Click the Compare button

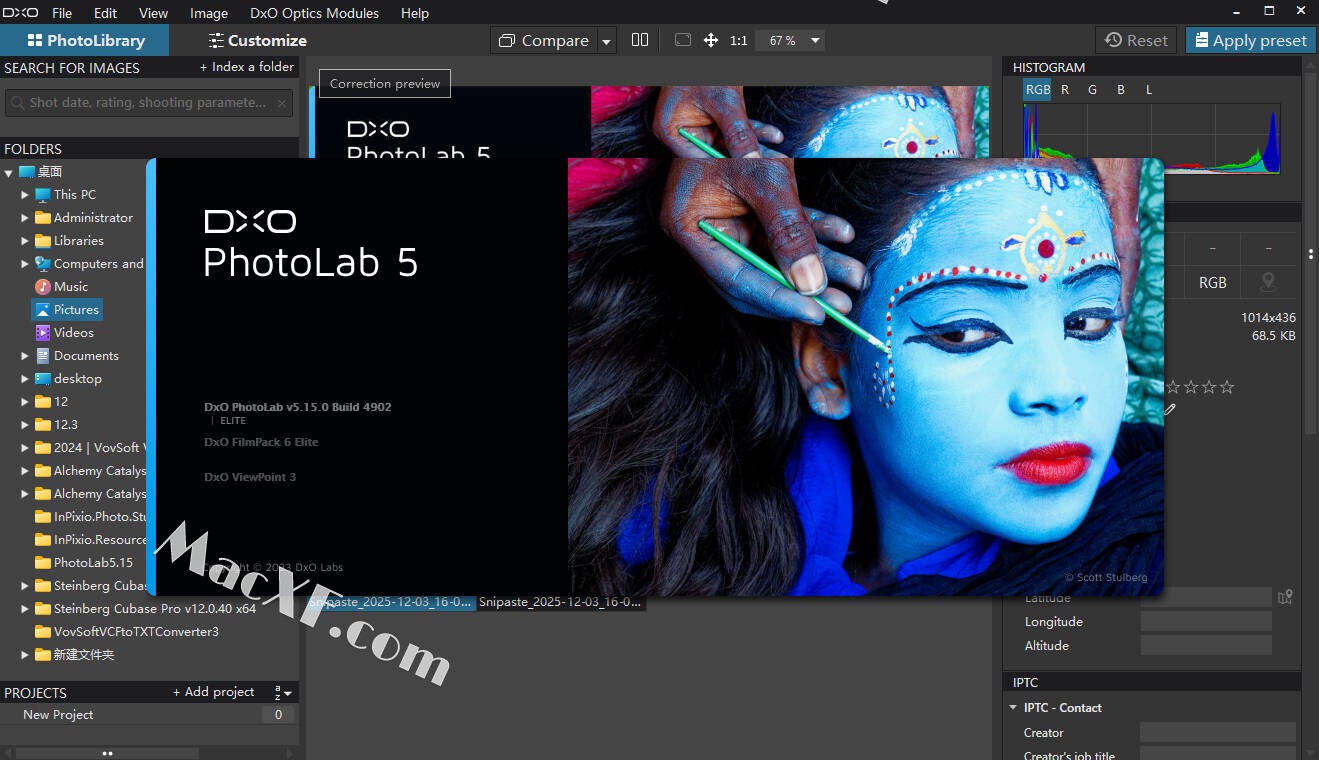coord(545,41)
